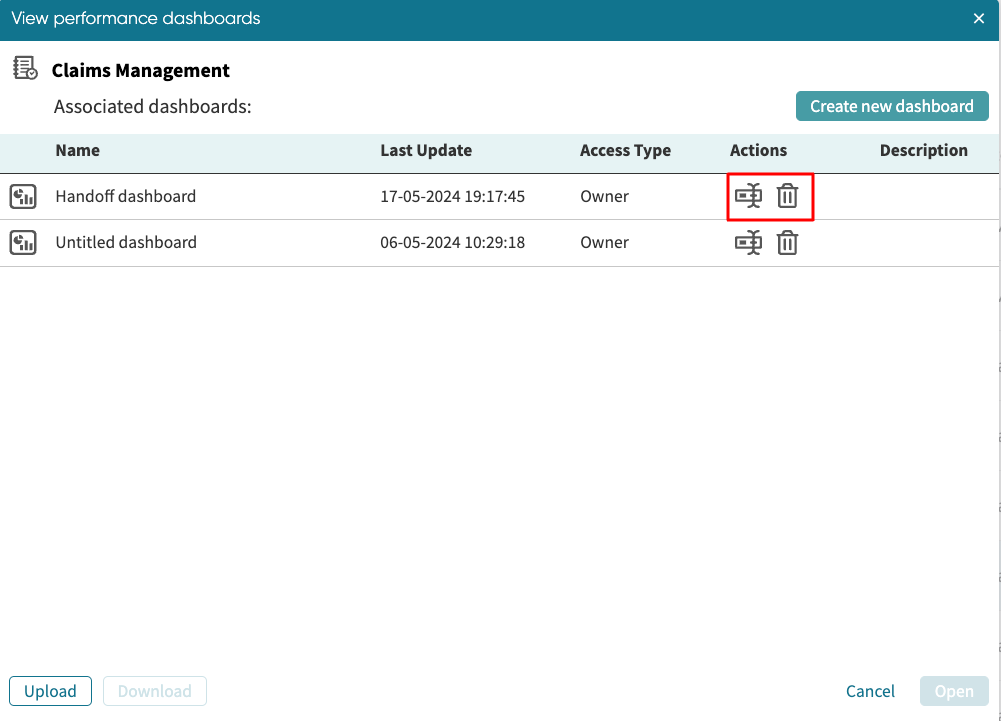The height and width of the screenshot is (721, 1001).
Task: Click the Open button
Action: 954,691
